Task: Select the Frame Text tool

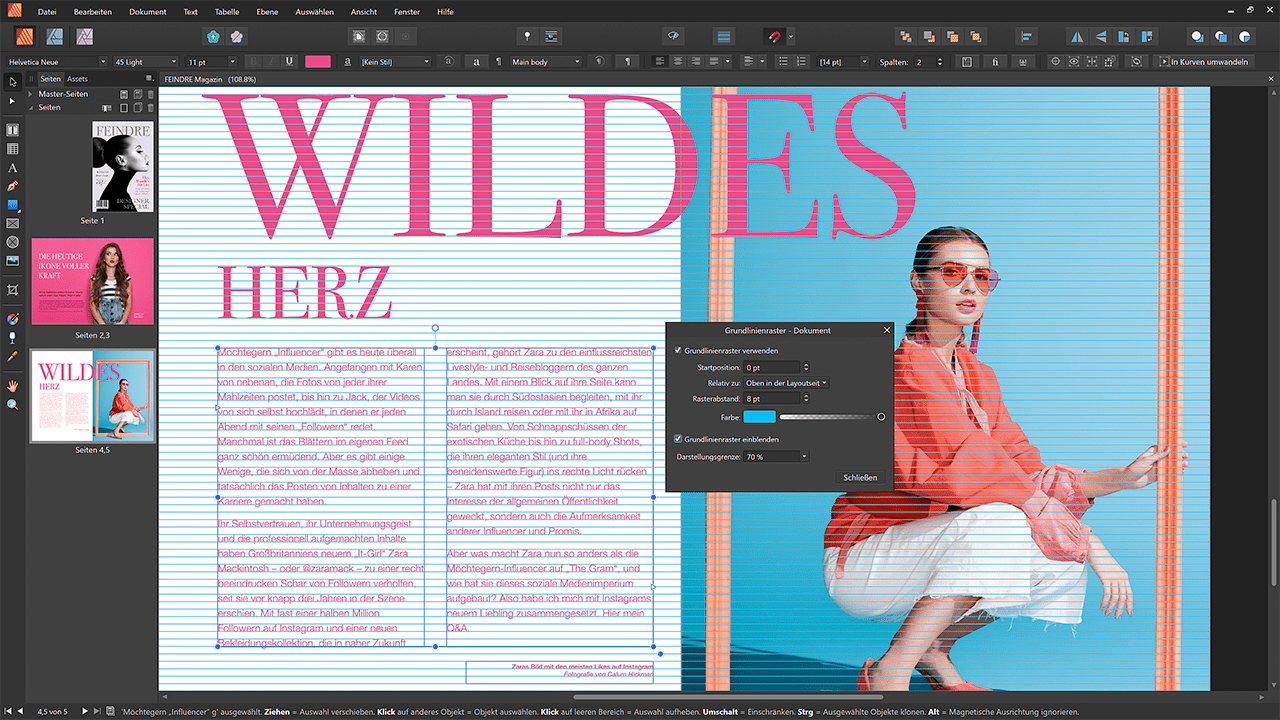Action: coord(12,130)
